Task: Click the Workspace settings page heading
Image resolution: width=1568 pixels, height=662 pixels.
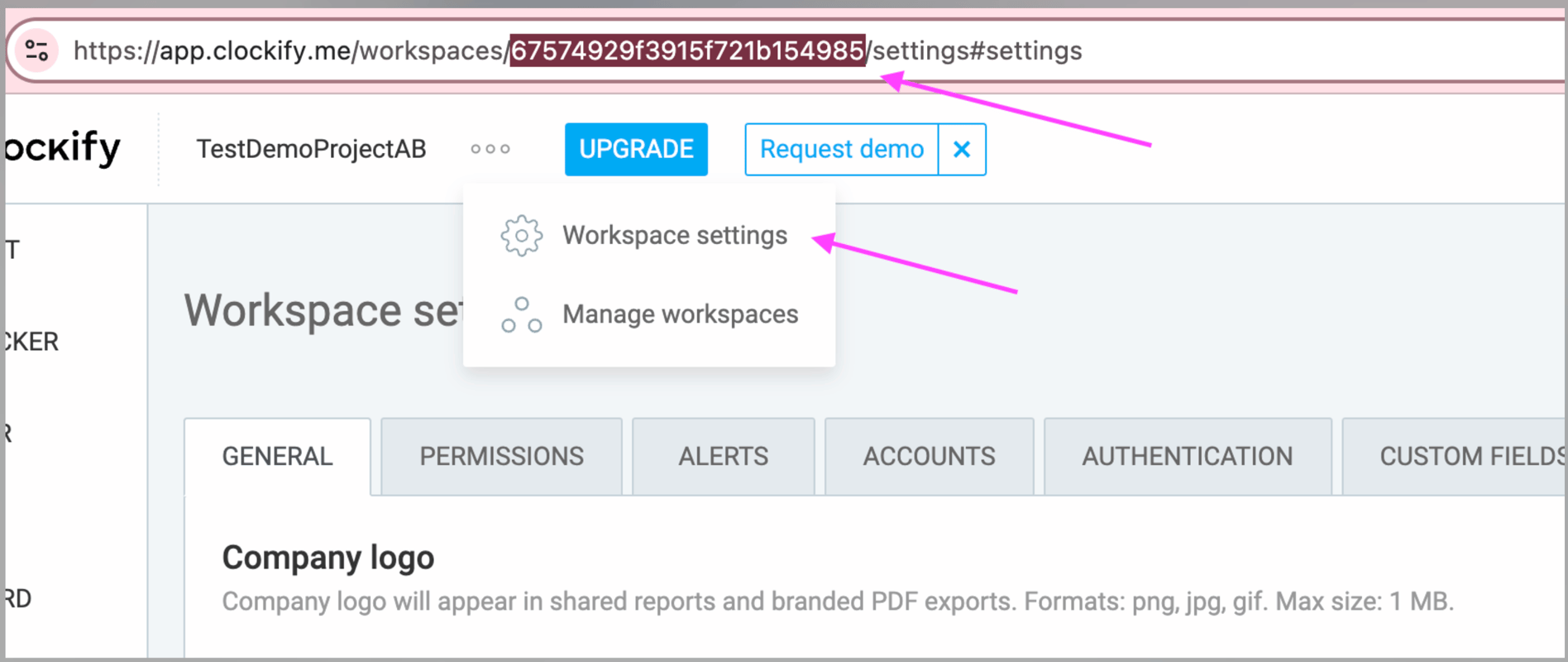Action: coord(323,310)
